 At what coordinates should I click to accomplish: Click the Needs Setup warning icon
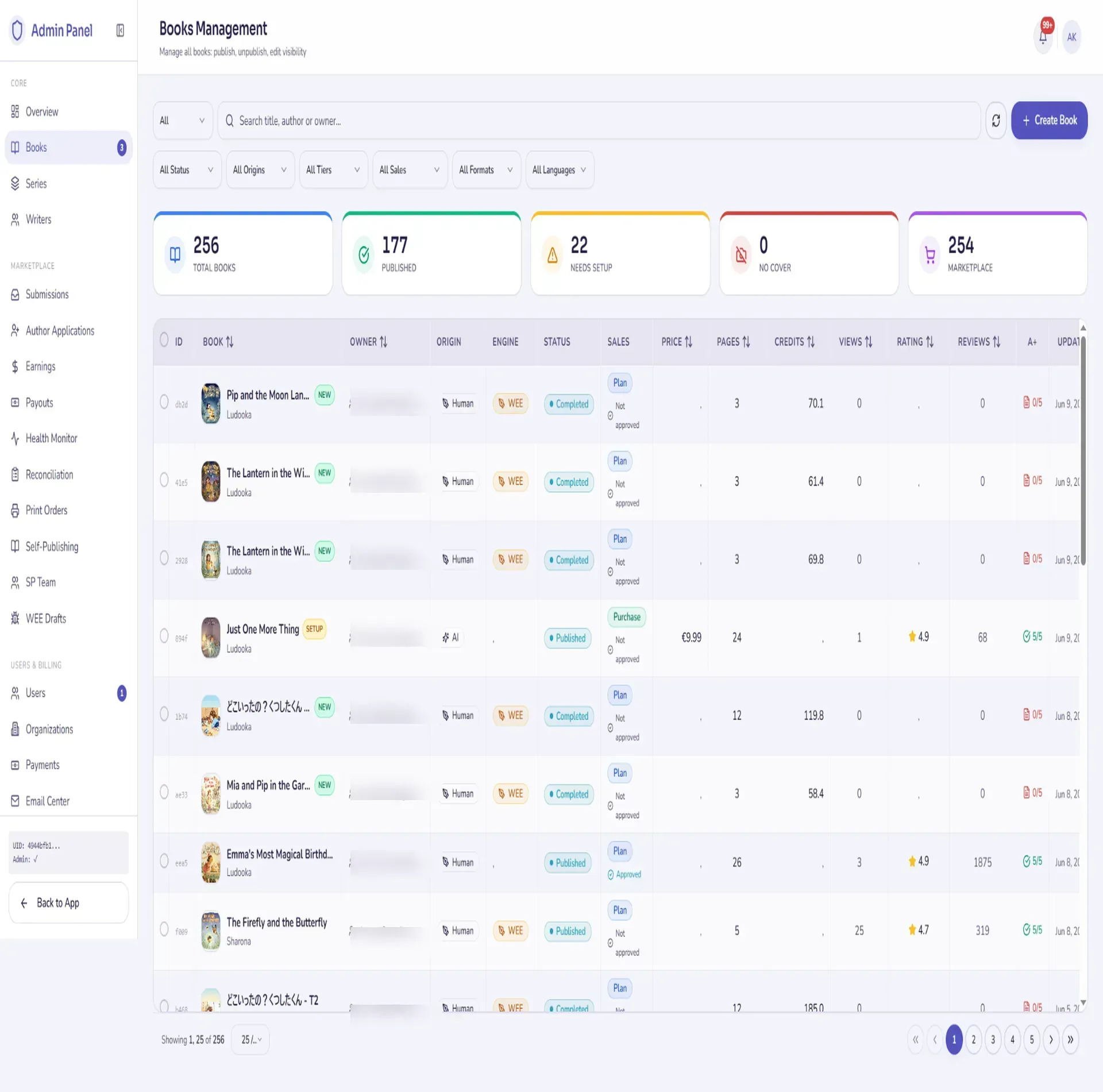[x=552, y=254]
